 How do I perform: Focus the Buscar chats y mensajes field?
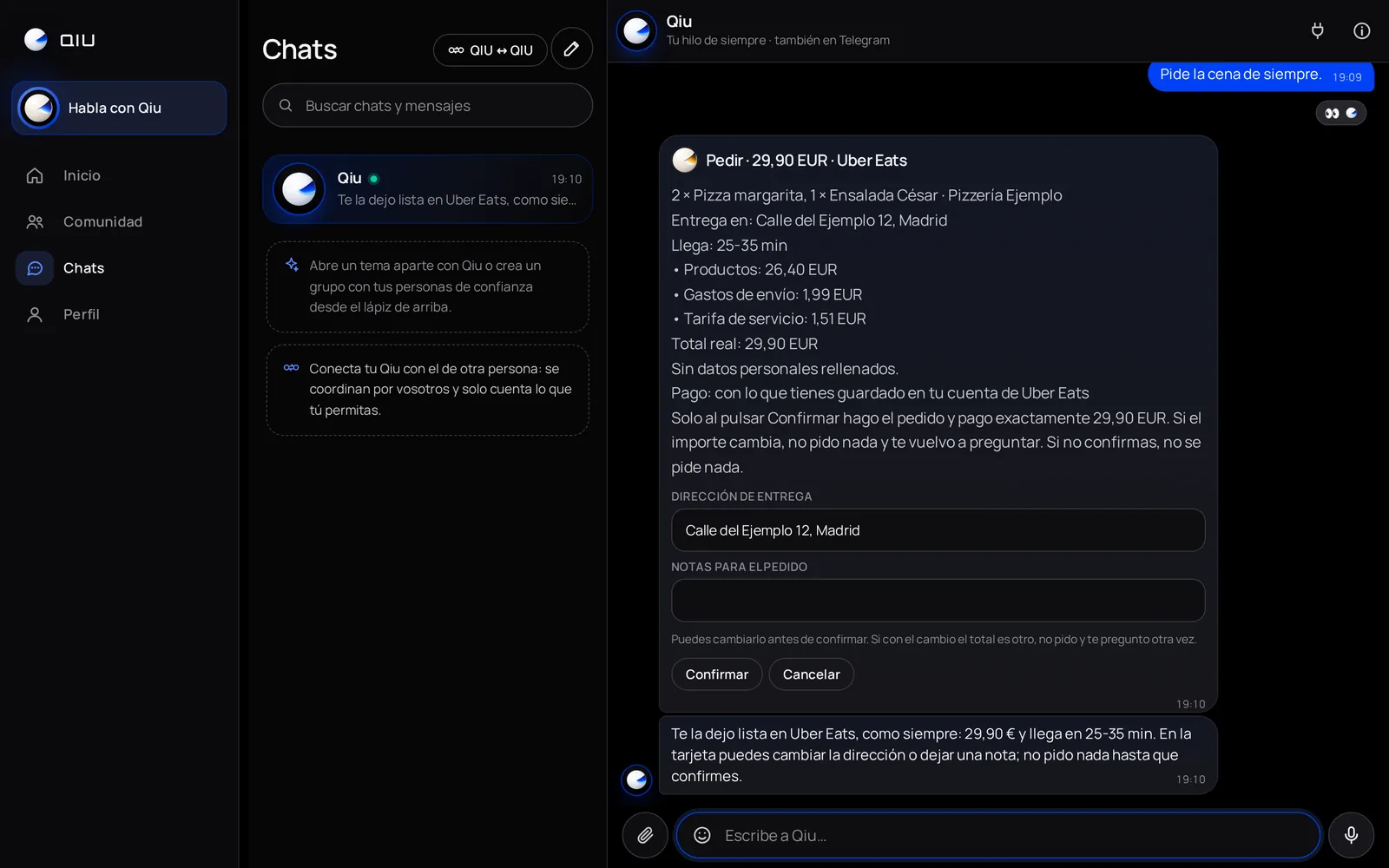tap(427, 106)
